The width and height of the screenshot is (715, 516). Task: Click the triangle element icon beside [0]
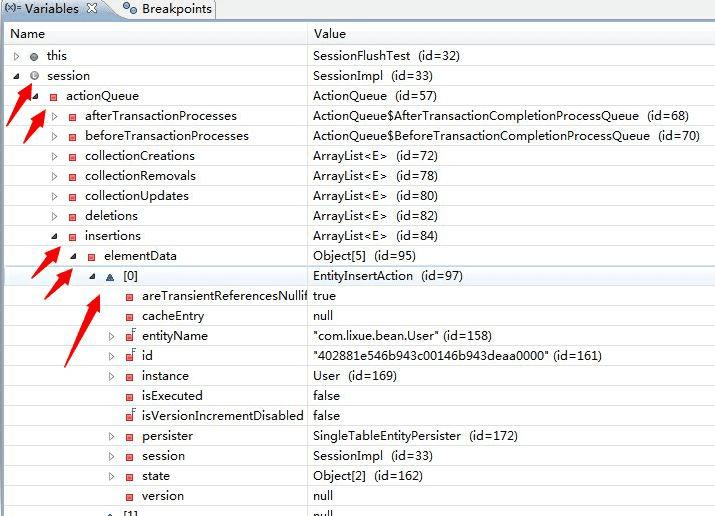click(110, 277)
